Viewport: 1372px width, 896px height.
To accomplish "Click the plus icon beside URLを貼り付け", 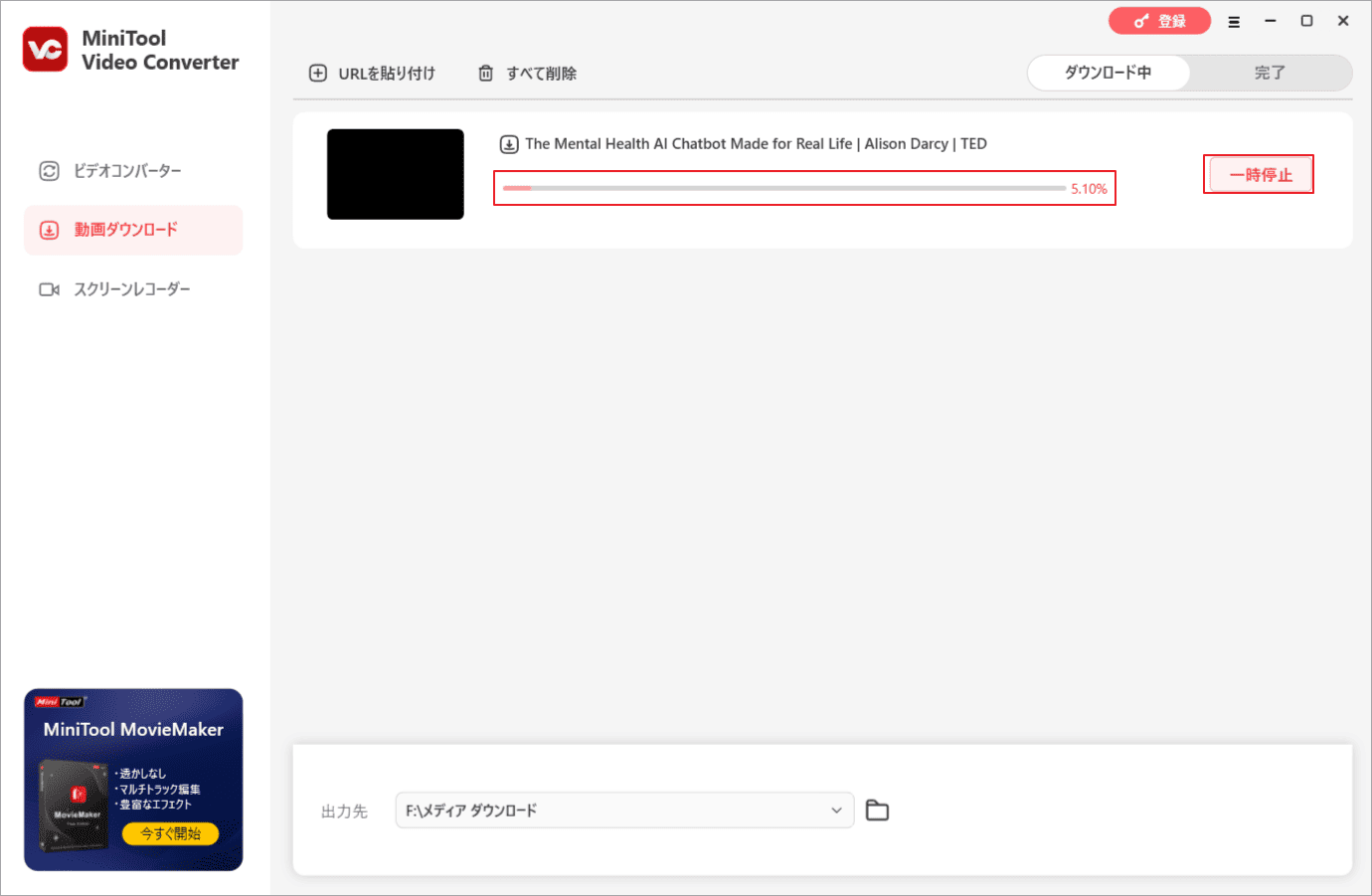I will tap(318, 73).
